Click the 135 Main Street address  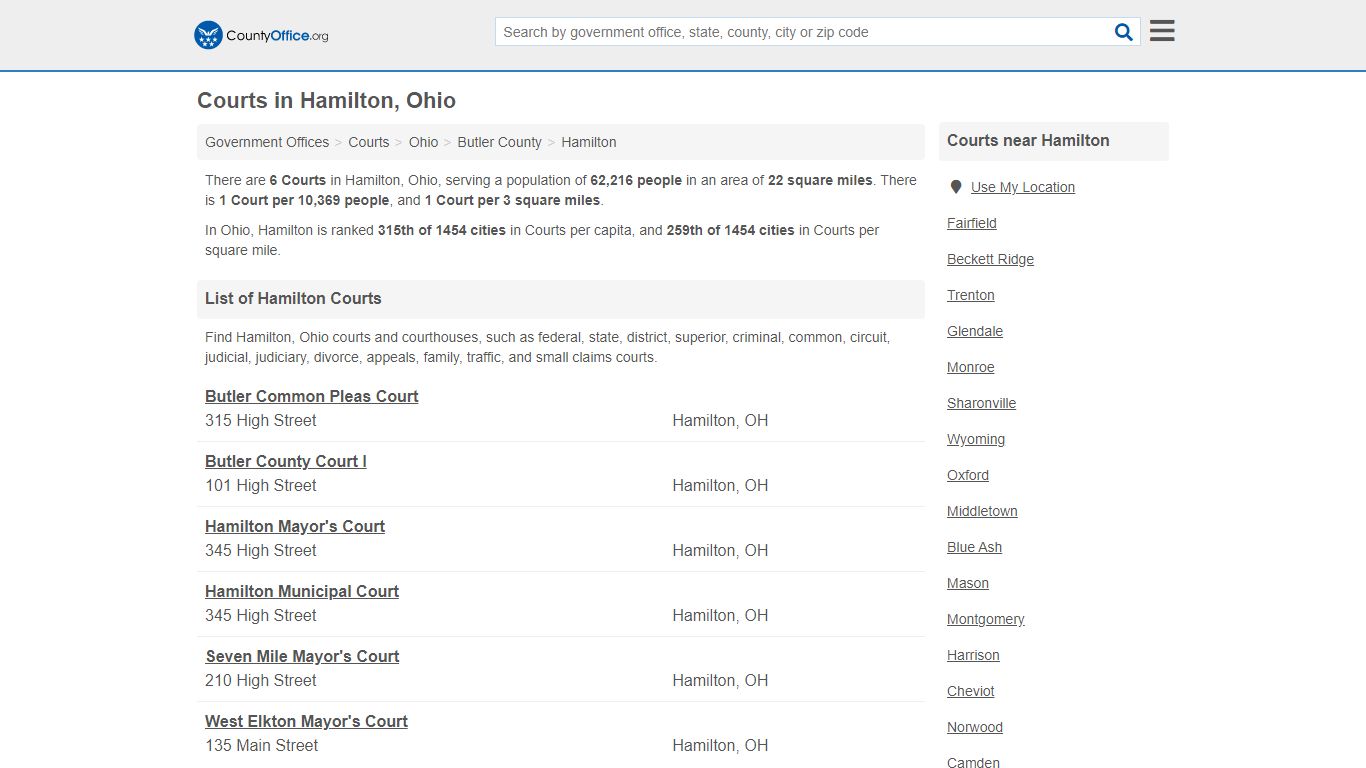pyautogui.click(x=262, y=745)
